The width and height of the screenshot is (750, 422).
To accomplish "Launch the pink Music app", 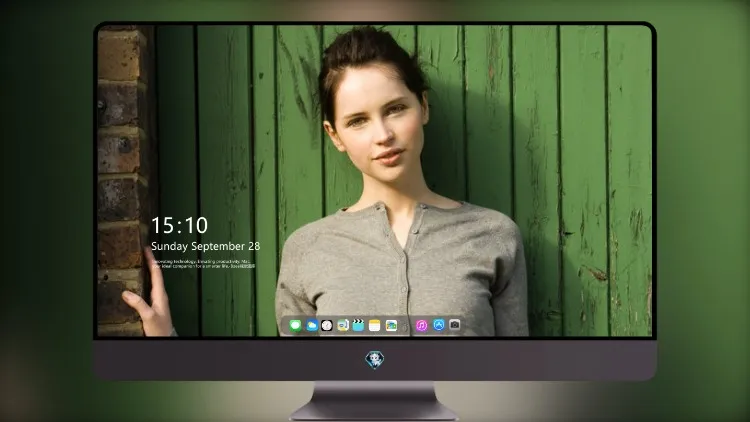I will (421, 325).
